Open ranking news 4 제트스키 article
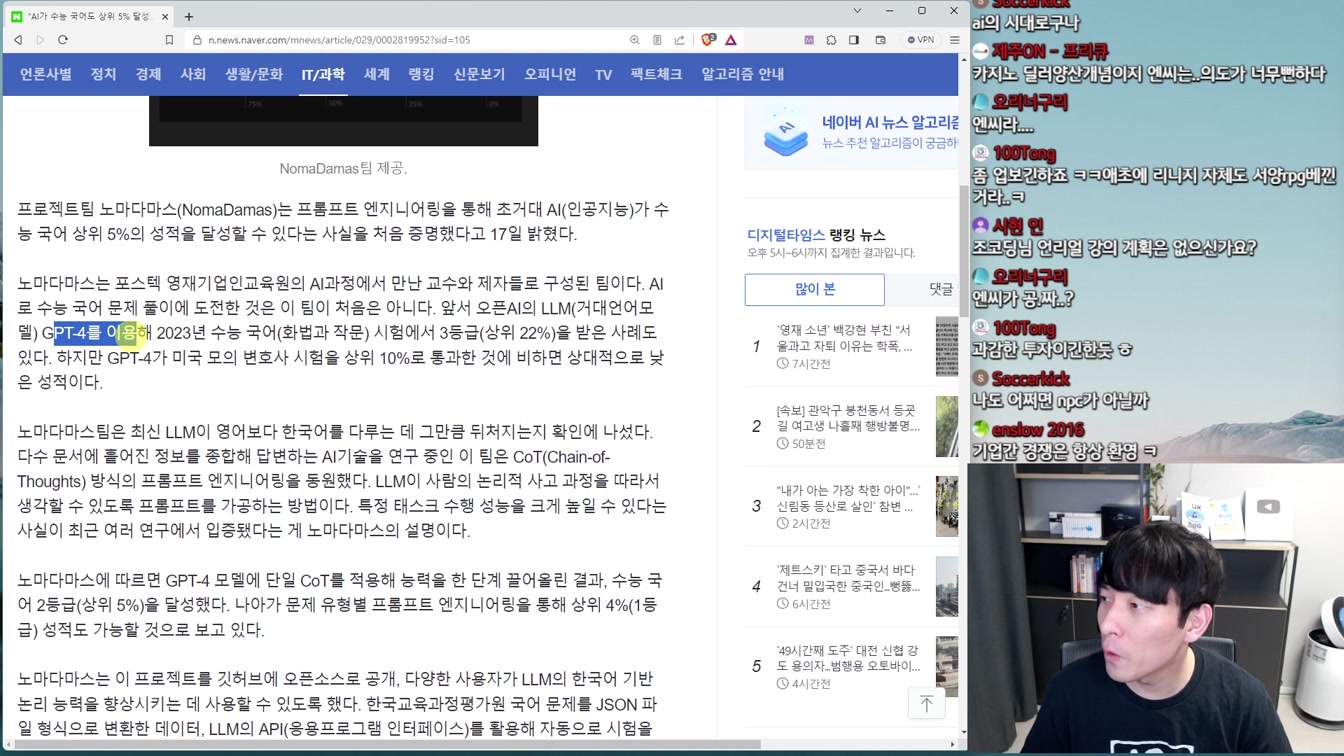Screen dimensions: 1344x756 tap(848, 578)
